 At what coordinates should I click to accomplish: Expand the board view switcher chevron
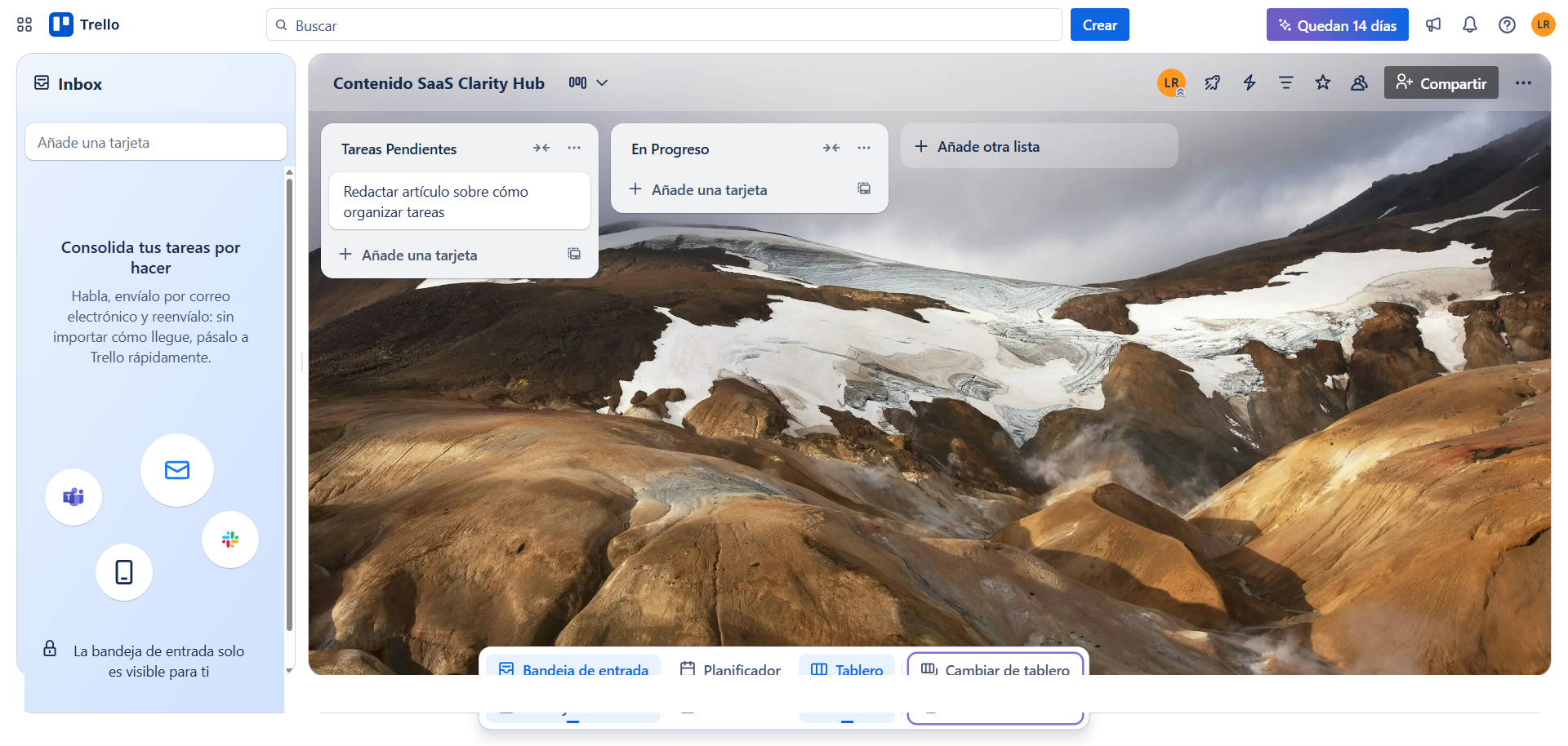(602, 82)
